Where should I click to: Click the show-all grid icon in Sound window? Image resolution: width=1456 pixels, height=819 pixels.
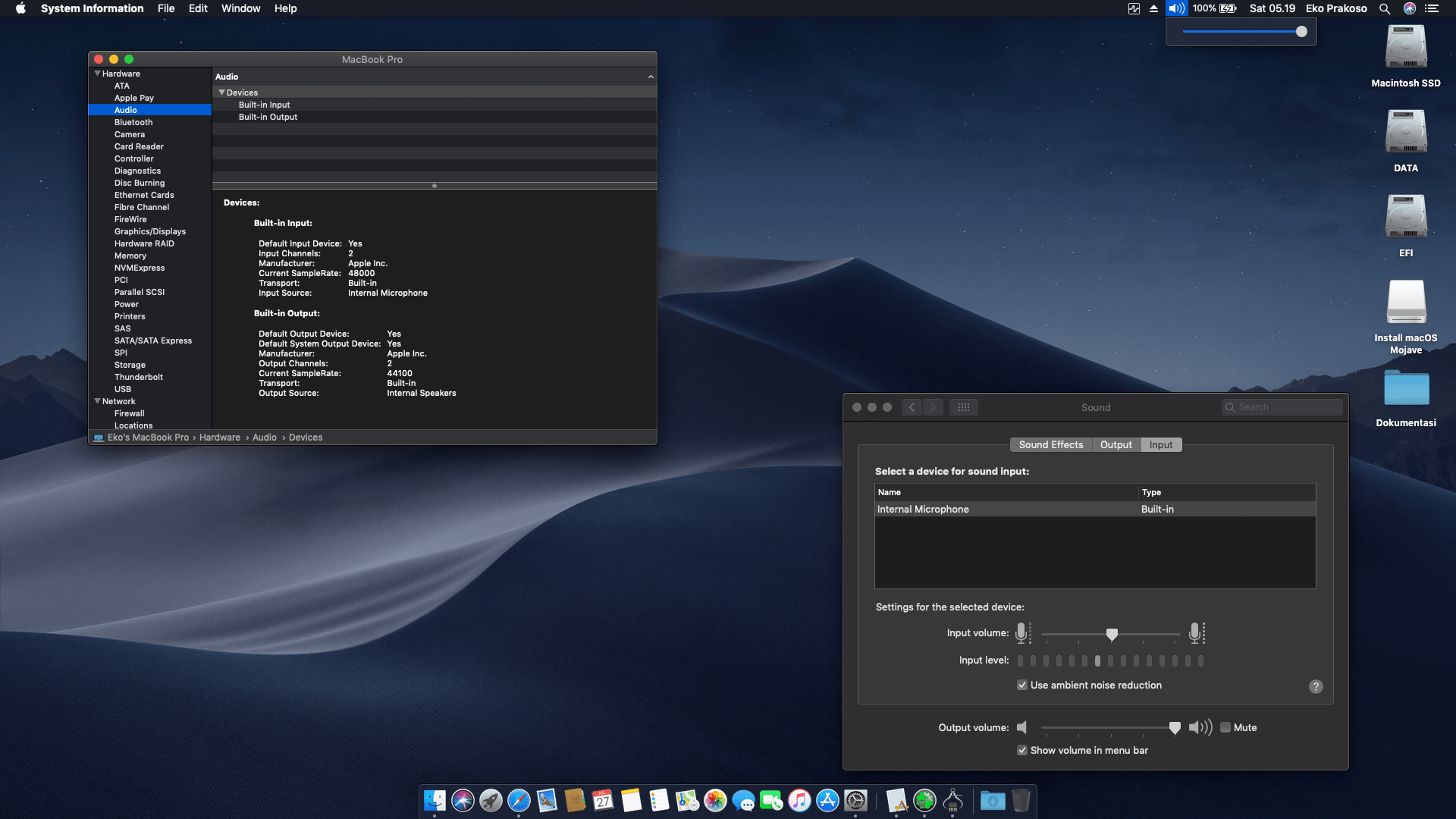(x=963, y=407)
